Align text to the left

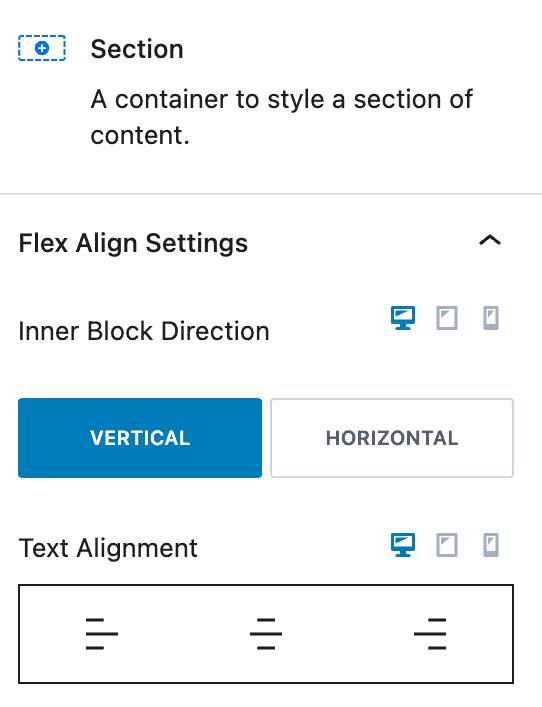(x=101, y=634)
